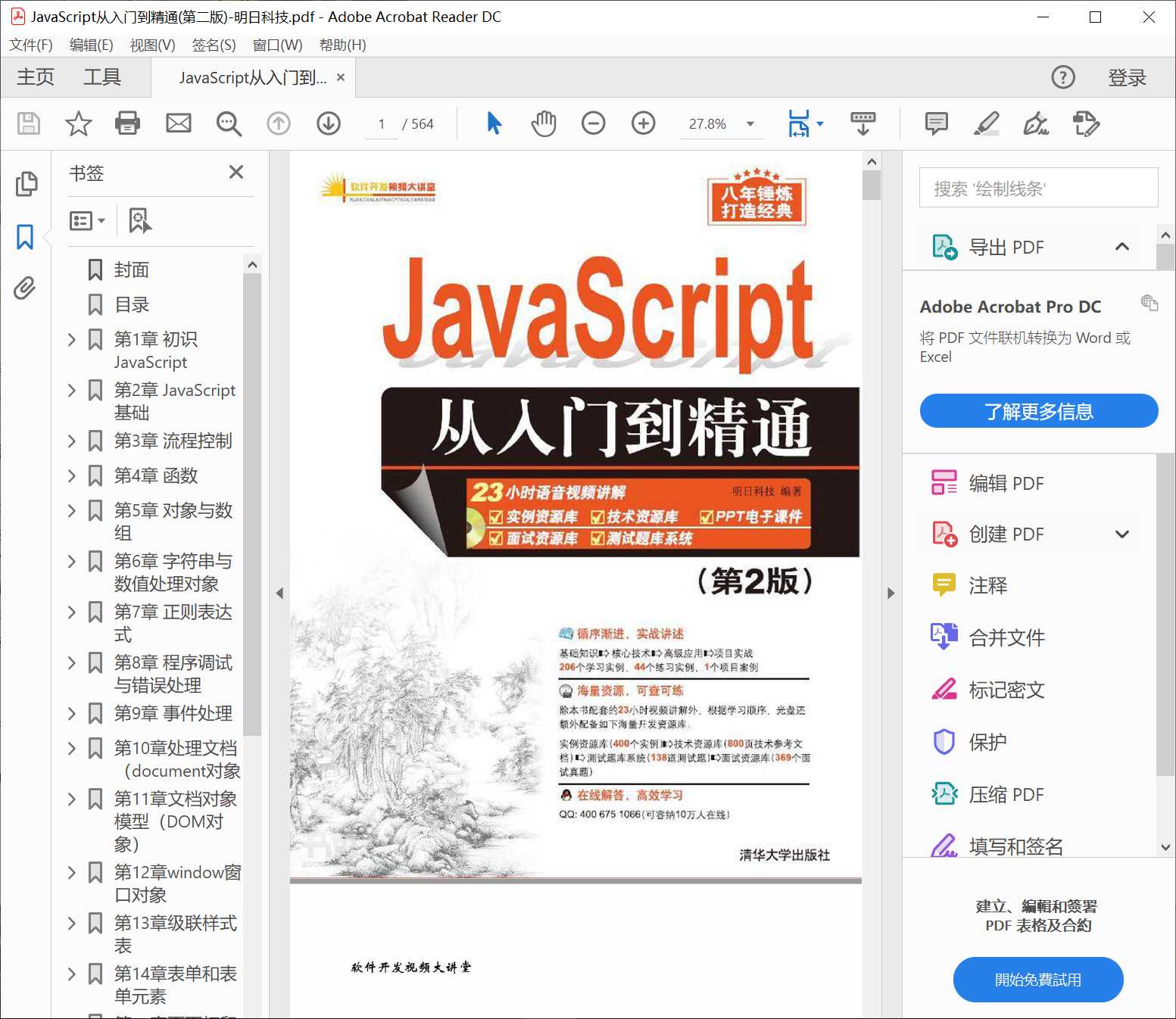Image resolution: width=1176 pixels, height=1019 pixels.
Task: Activate the Hand pan tool
Action: (544, 123)
